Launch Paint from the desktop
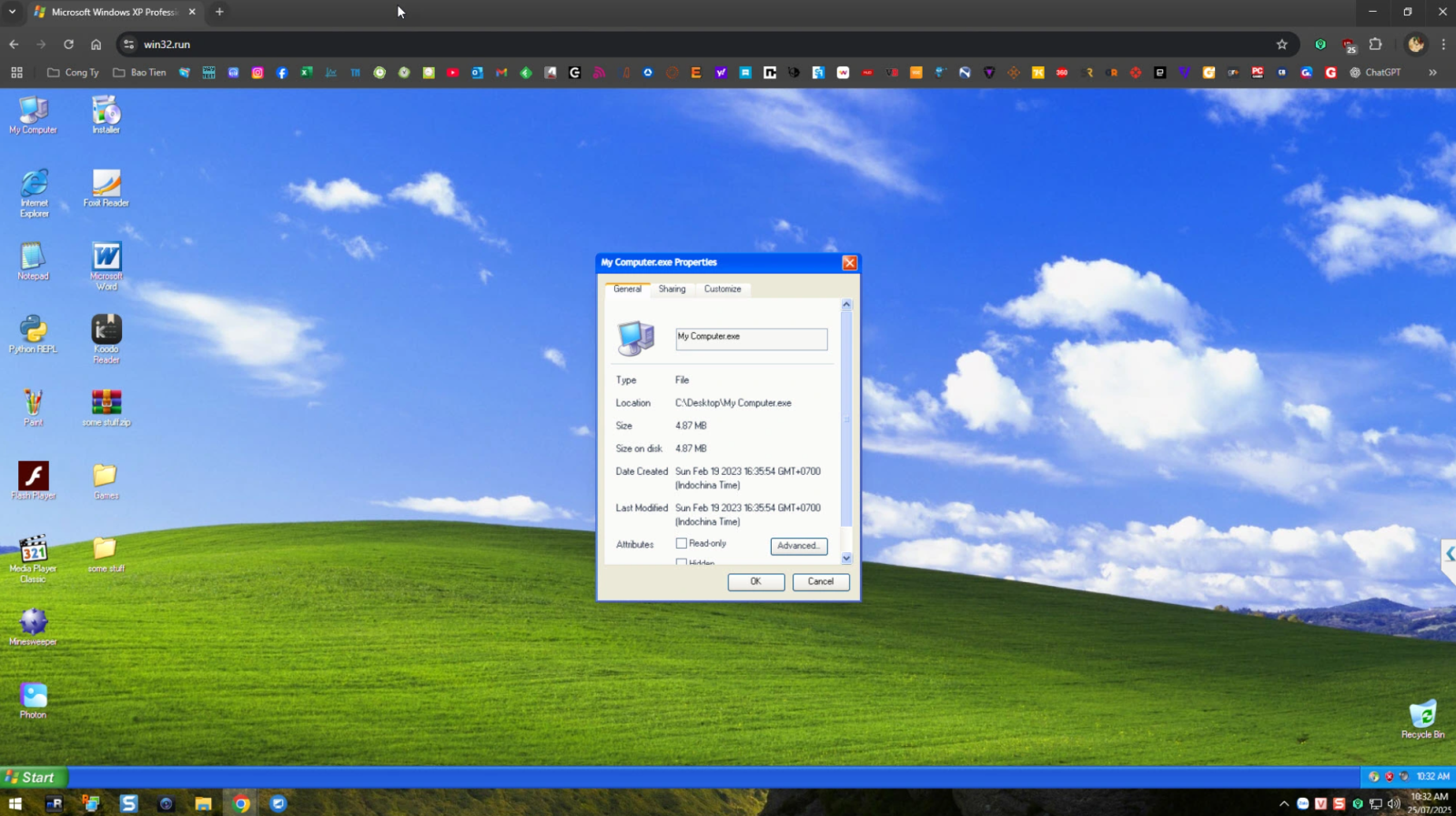The height and width of the screenshot is (816, 1456). pyautogui.click(x=34, y=407)
